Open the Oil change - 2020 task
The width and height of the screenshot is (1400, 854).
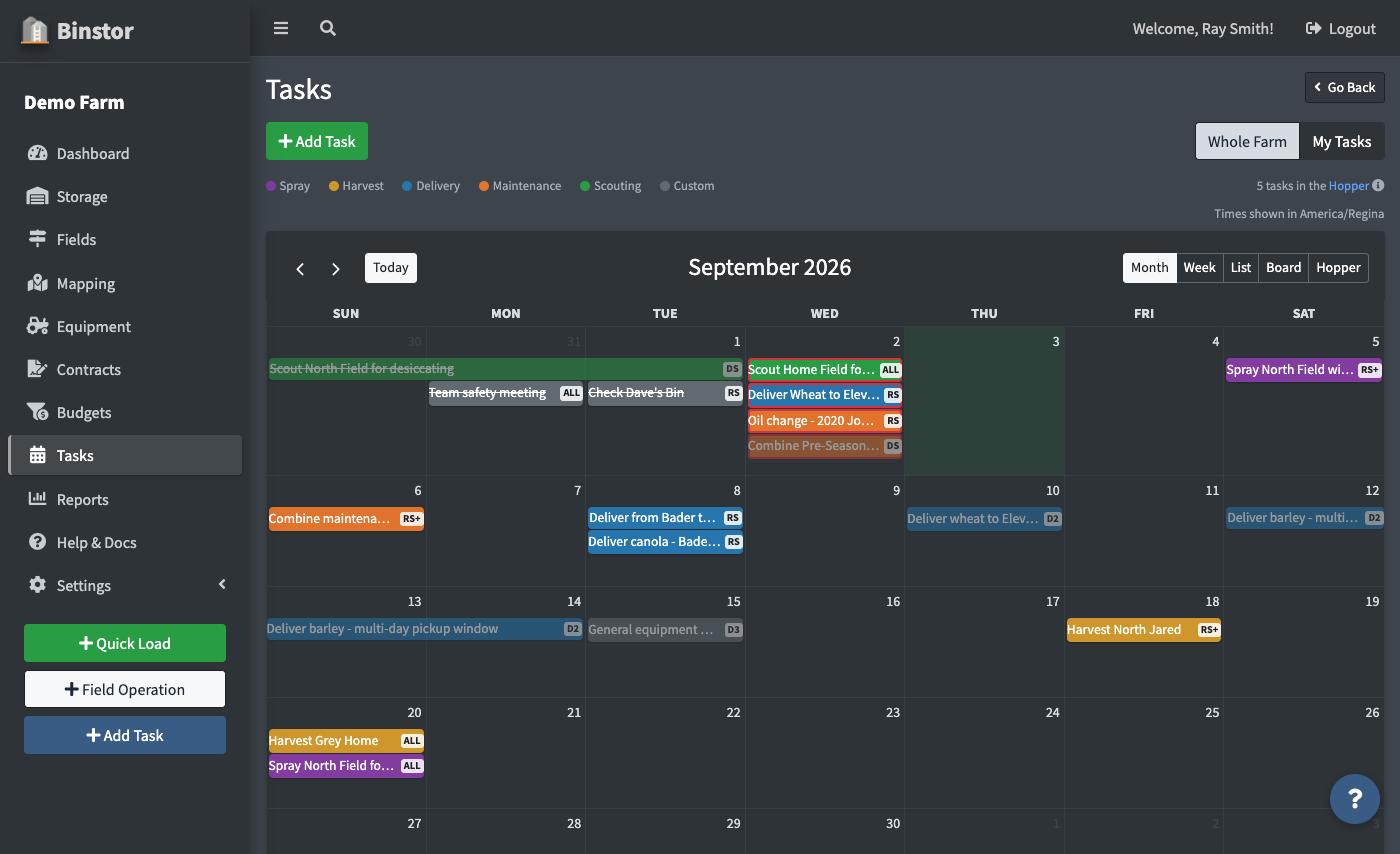pyautogui.click(x=825, y=420)
